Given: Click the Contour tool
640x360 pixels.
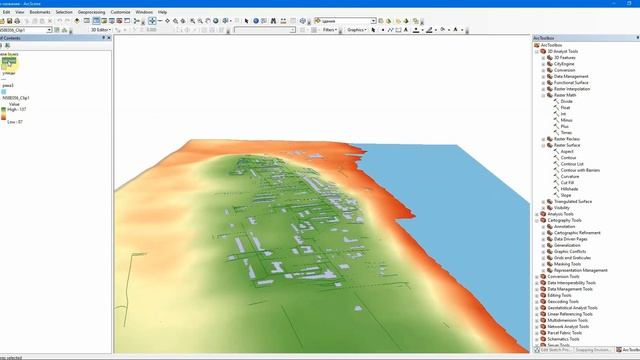Looking at the screenshot, I should pyautogui.click(x=568, y=158).
